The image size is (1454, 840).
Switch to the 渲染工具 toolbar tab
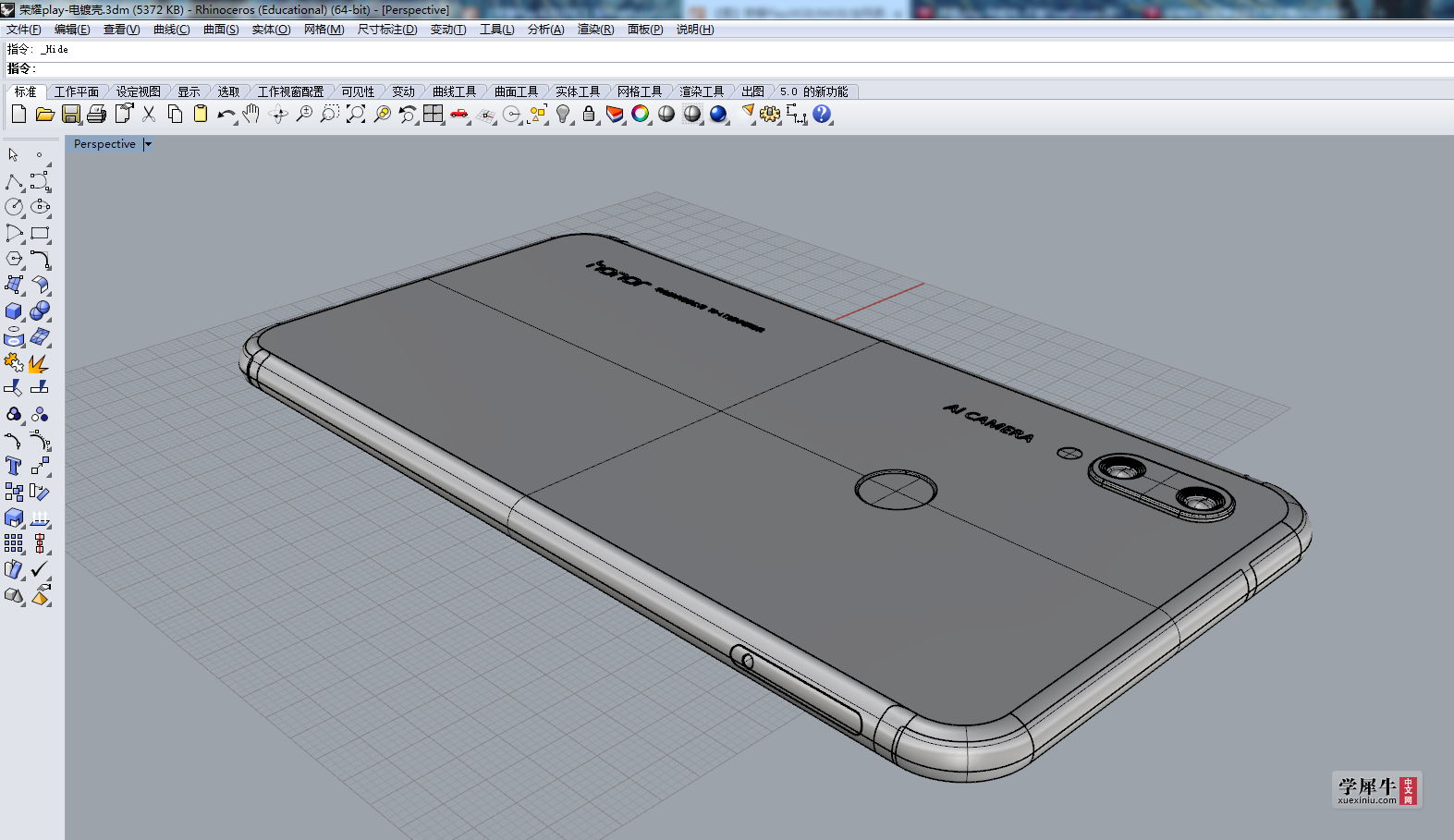pos(703,91)
